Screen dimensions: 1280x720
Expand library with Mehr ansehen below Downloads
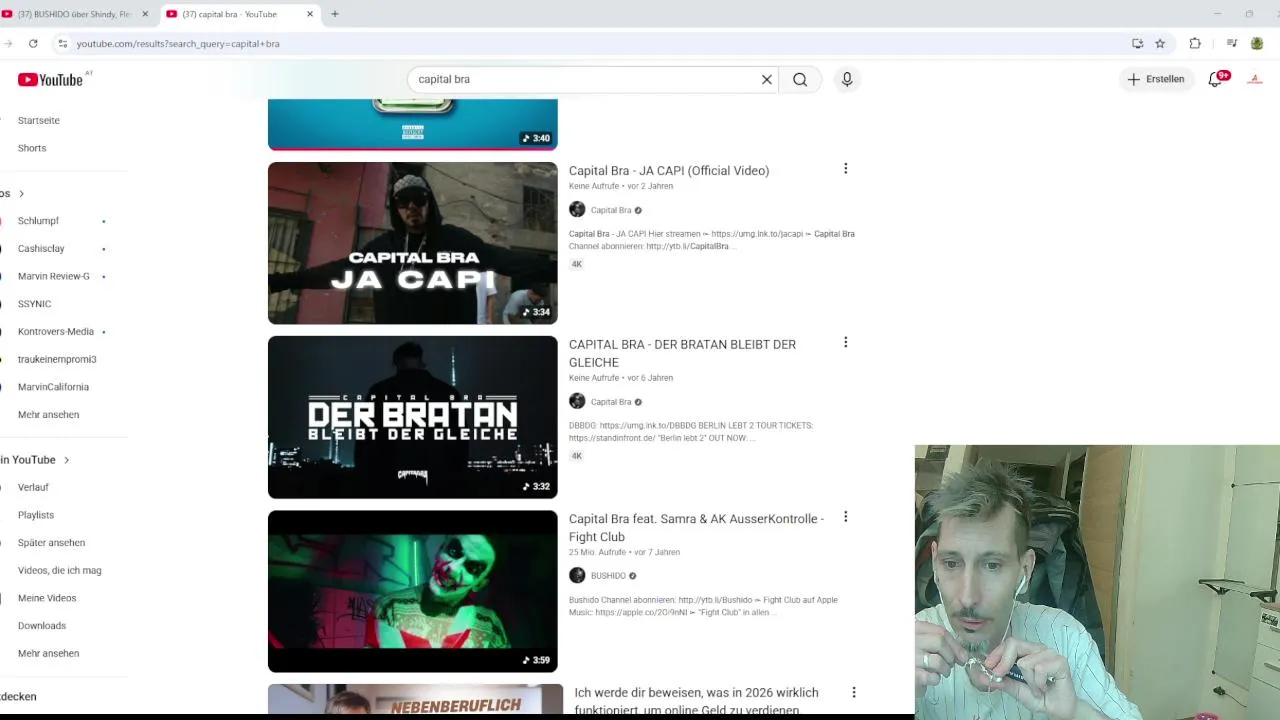click(x=48, y=653)
